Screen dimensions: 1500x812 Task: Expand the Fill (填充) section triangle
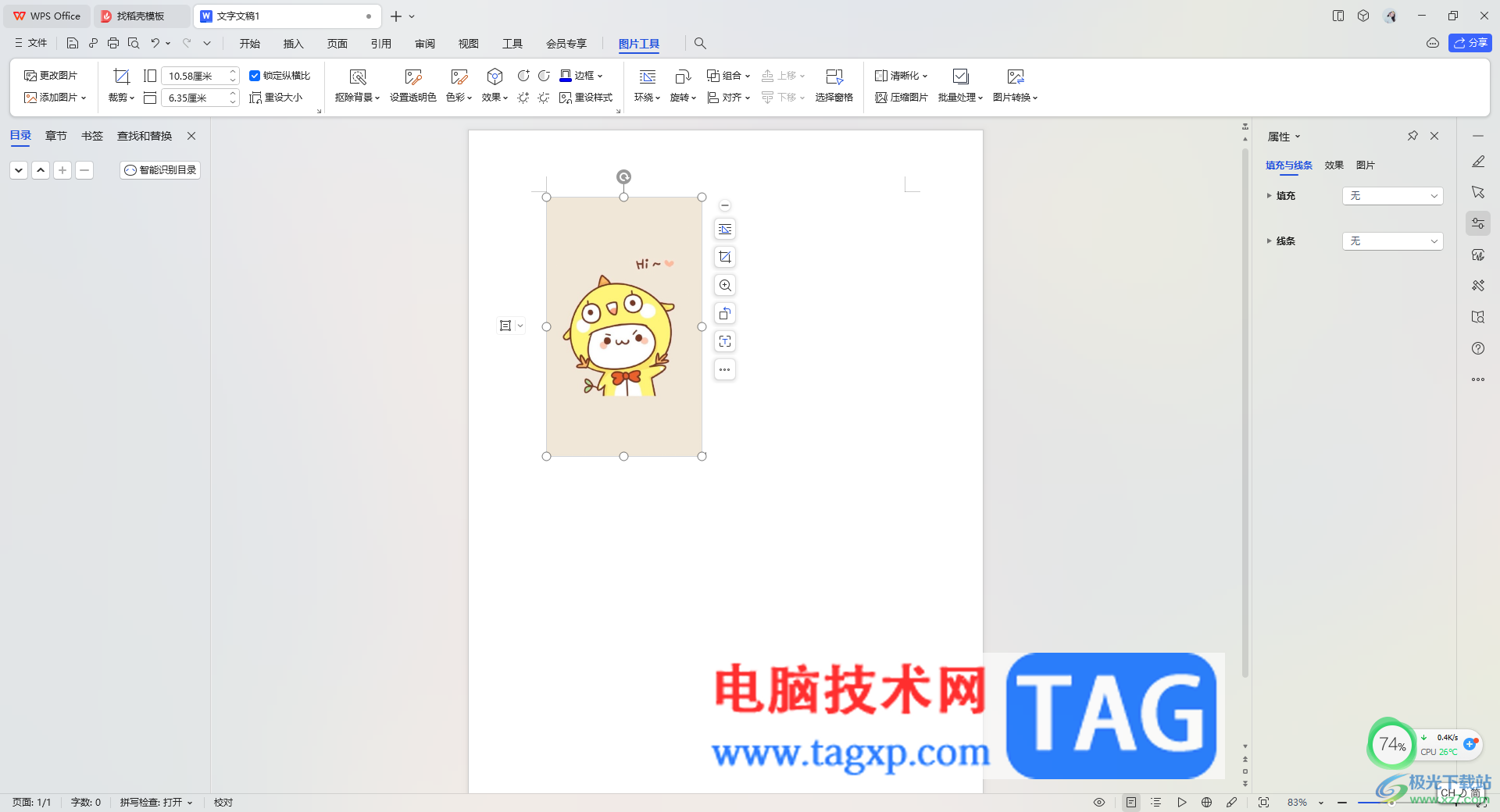tap(1269, 196)
